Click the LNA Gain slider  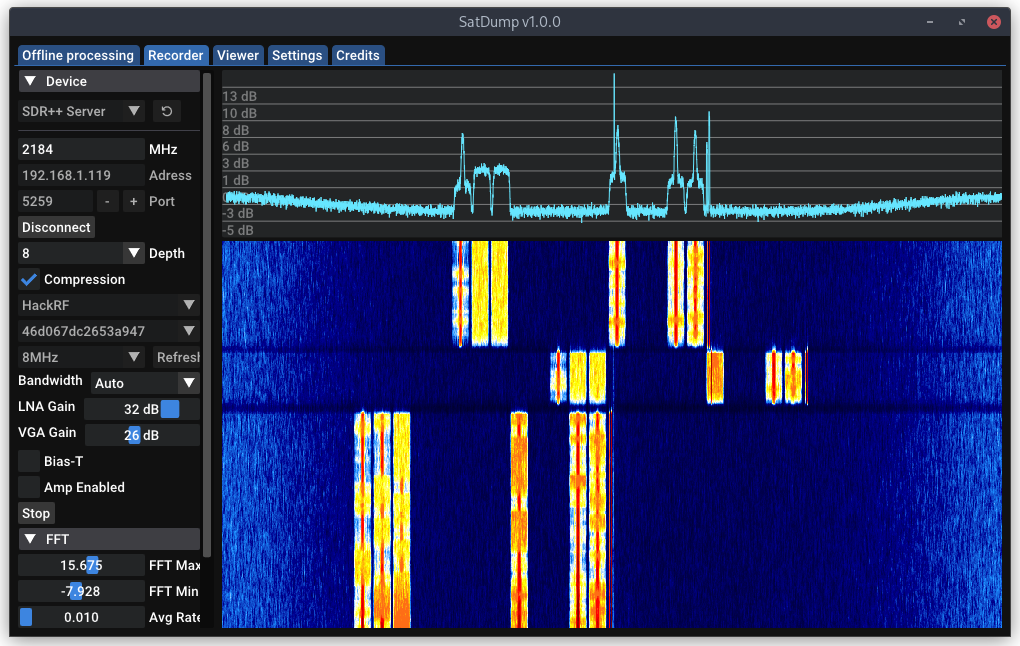point(142,409)
